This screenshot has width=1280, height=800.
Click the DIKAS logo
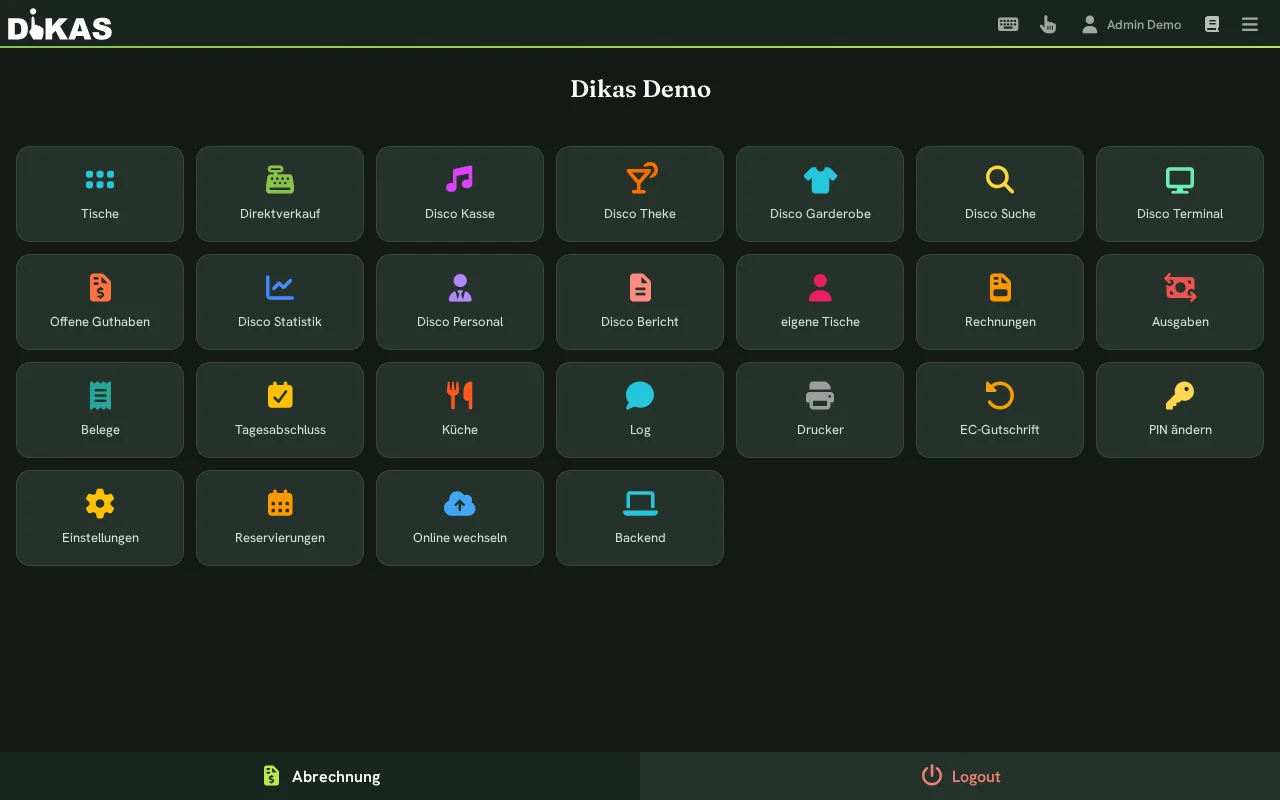60,24
